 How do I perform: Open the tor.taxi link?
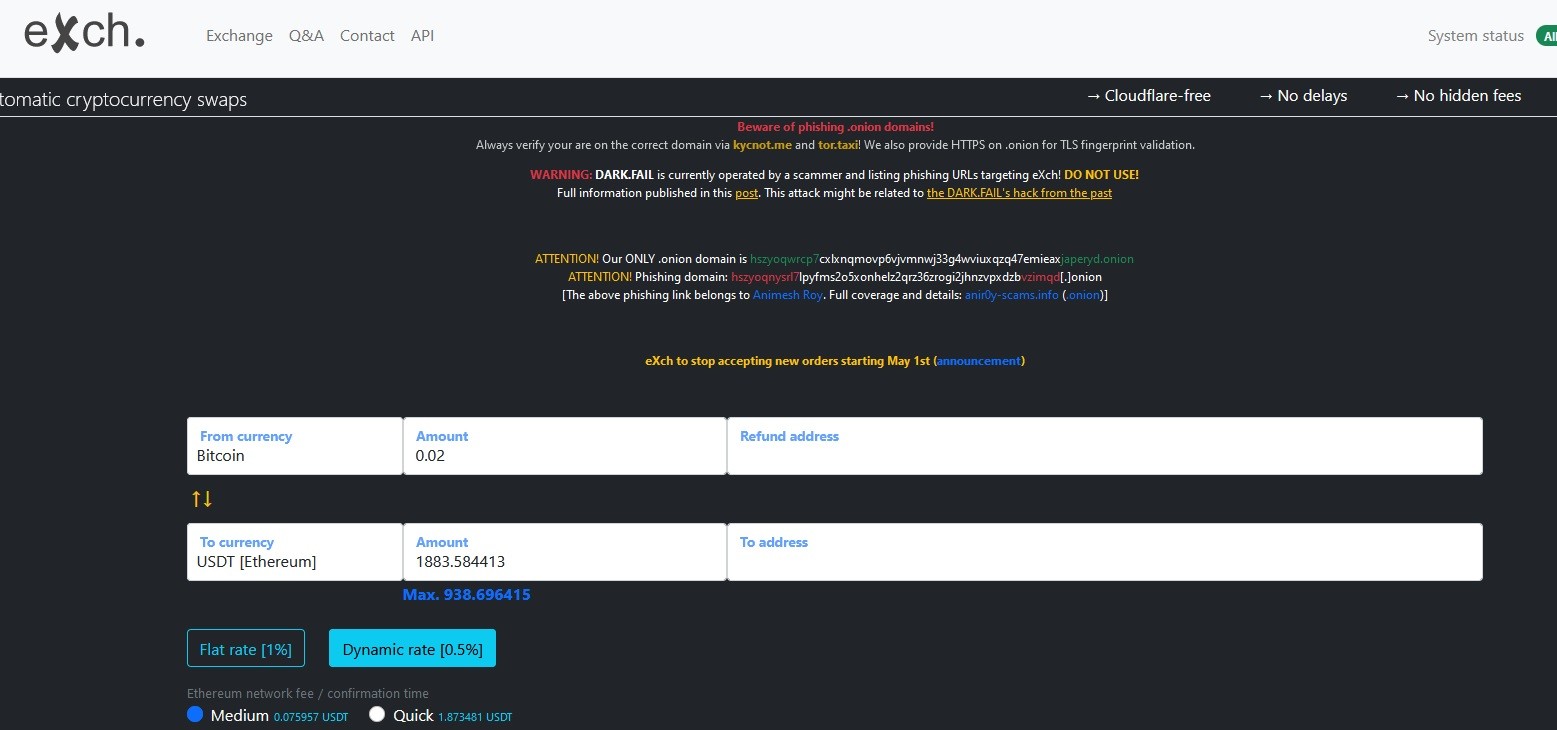(838, 145)
